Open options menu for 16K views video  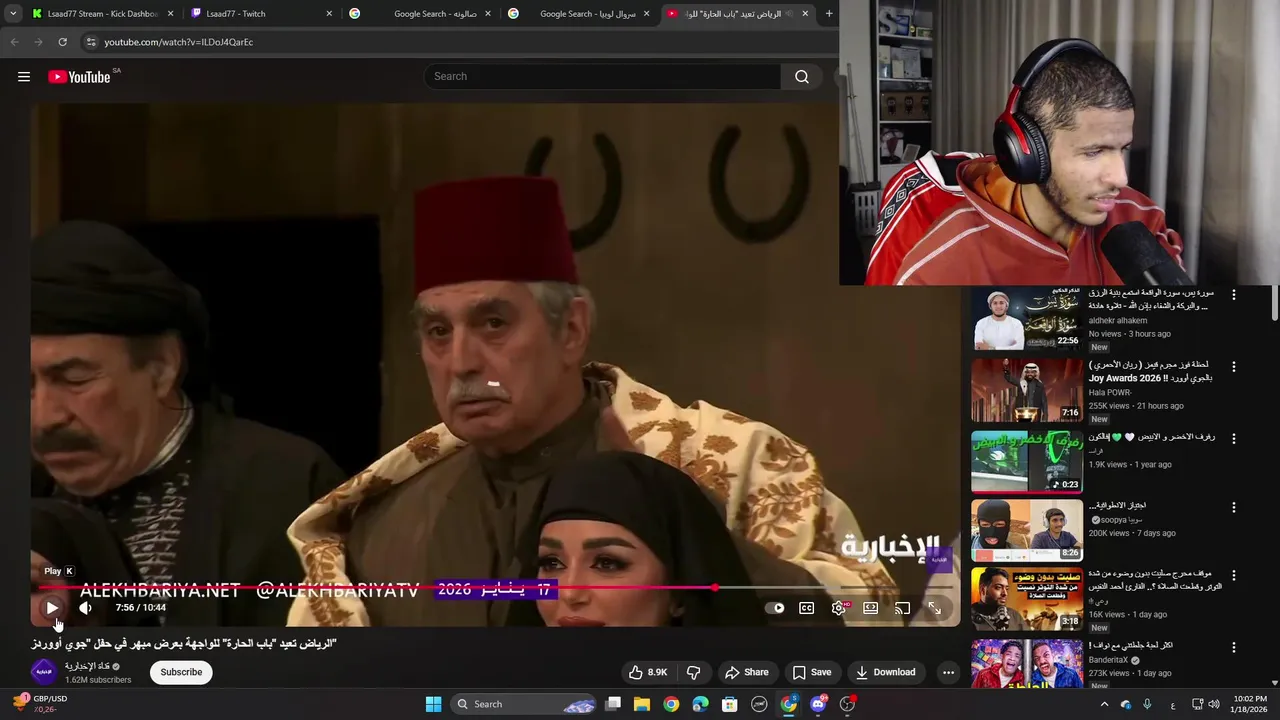[x=1233, y=576]
